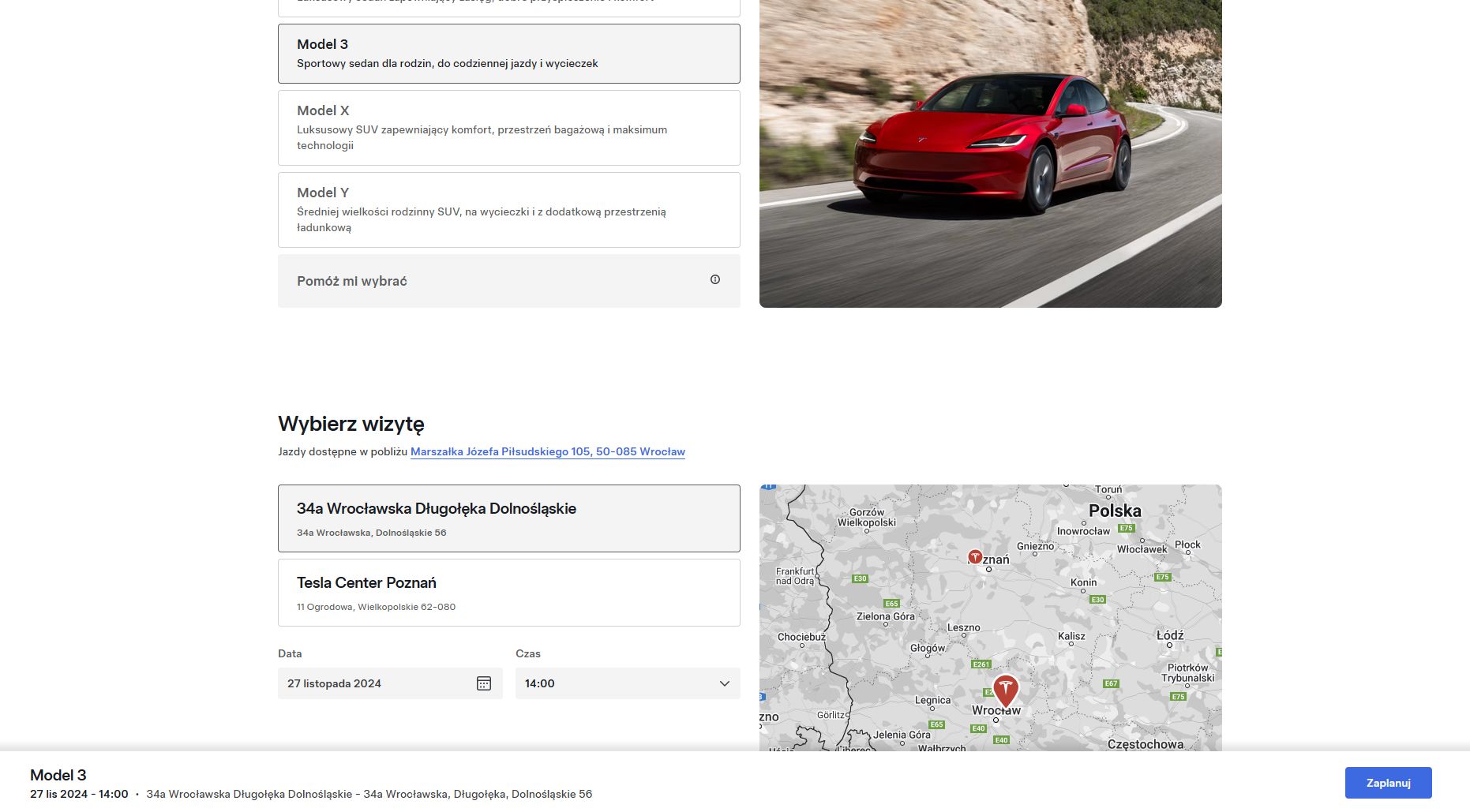Click the Tesla map pin near Wrocław
The height and width of the screenshot is (812, 1470).
(x=1005, y=690)
